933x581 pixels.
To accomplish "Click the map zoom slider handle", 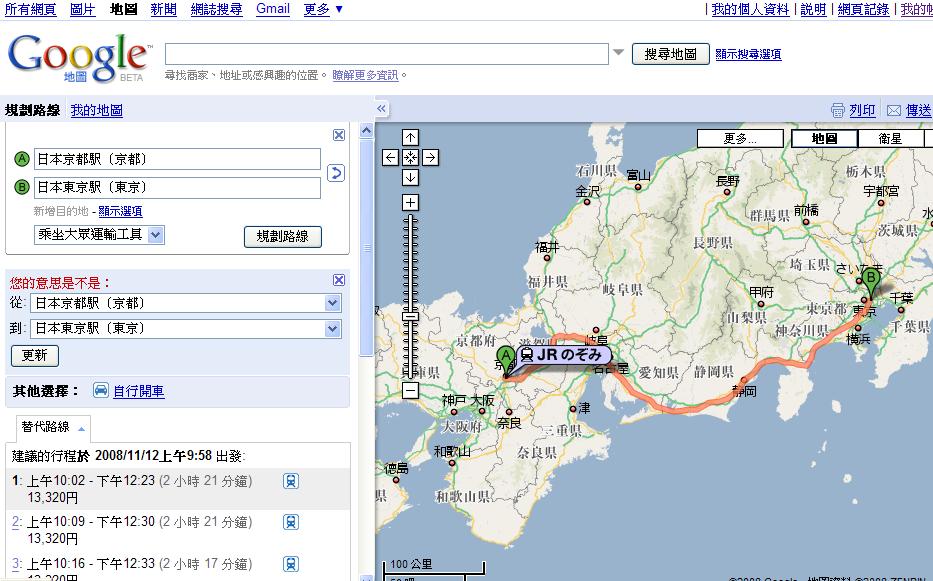I will [x=411, y=316].
